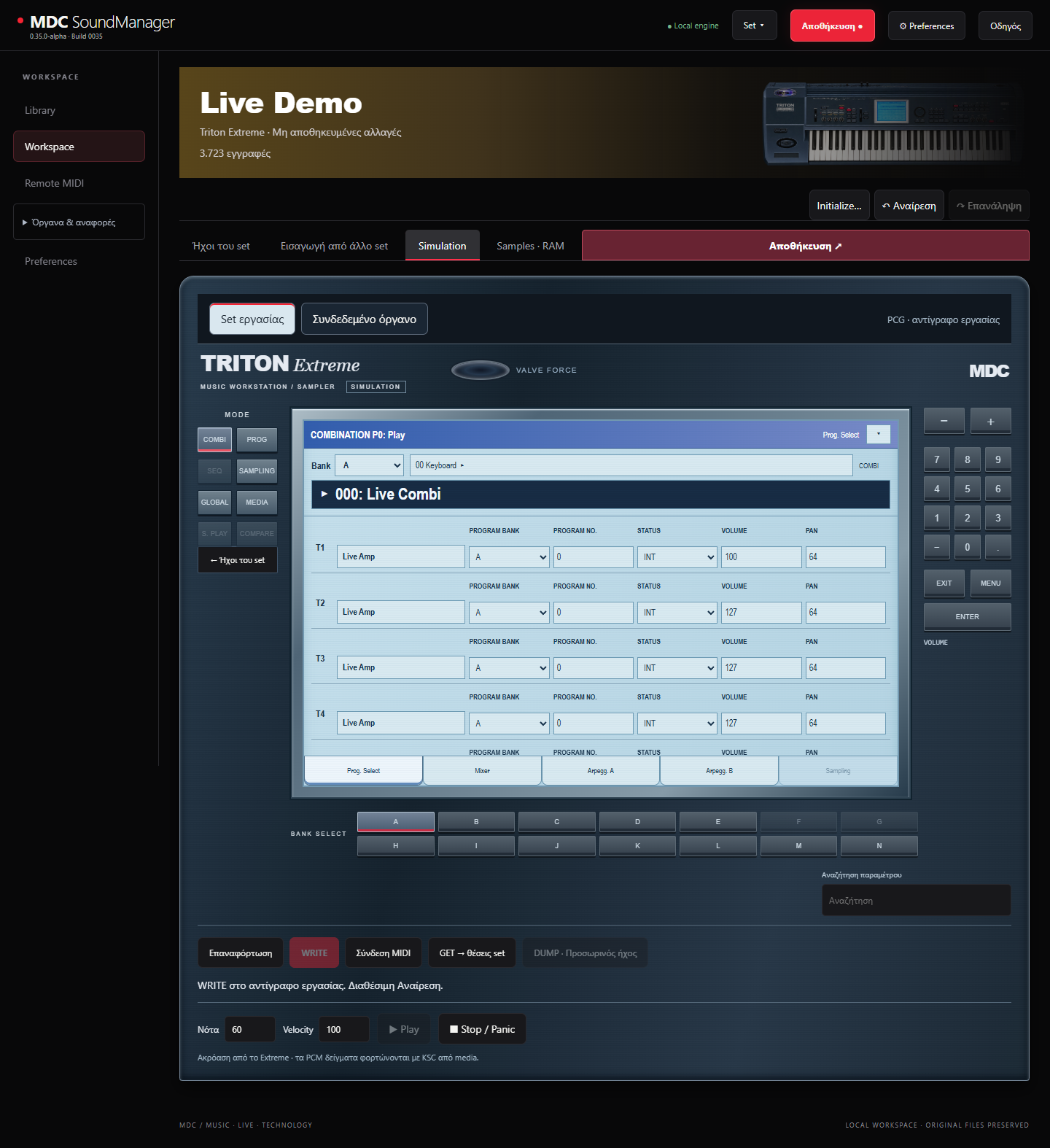Hit the Stop / Panic button
Screen dimensions: 1050x1148
pyautogui.click(x=482, y=1029)
